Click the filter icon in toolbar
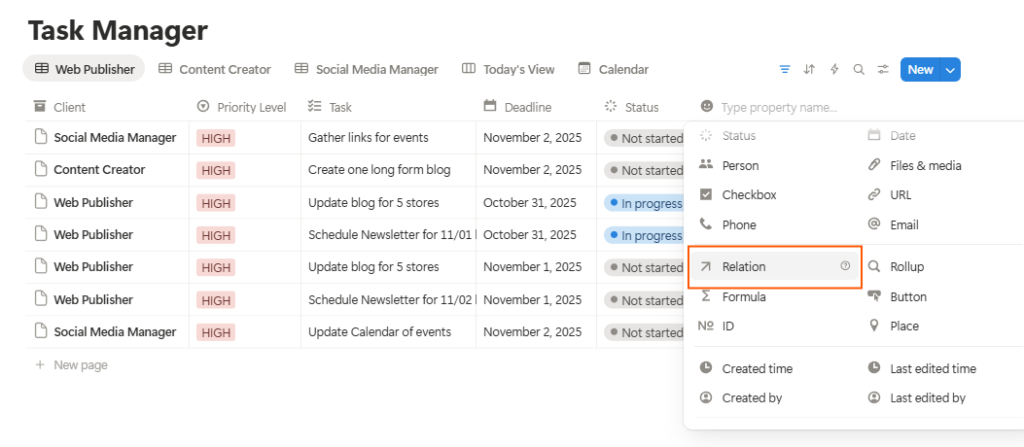 (784, 70)
